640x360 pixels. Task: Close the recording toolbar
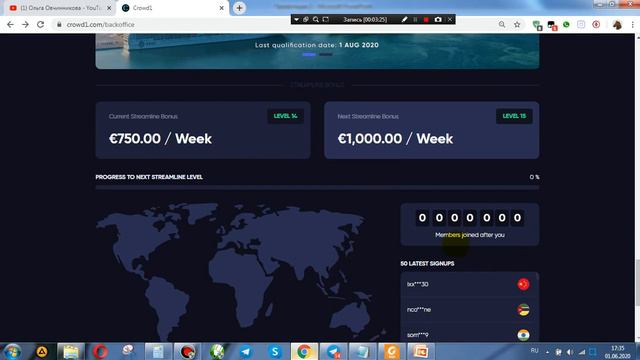(x=450, y=19)
